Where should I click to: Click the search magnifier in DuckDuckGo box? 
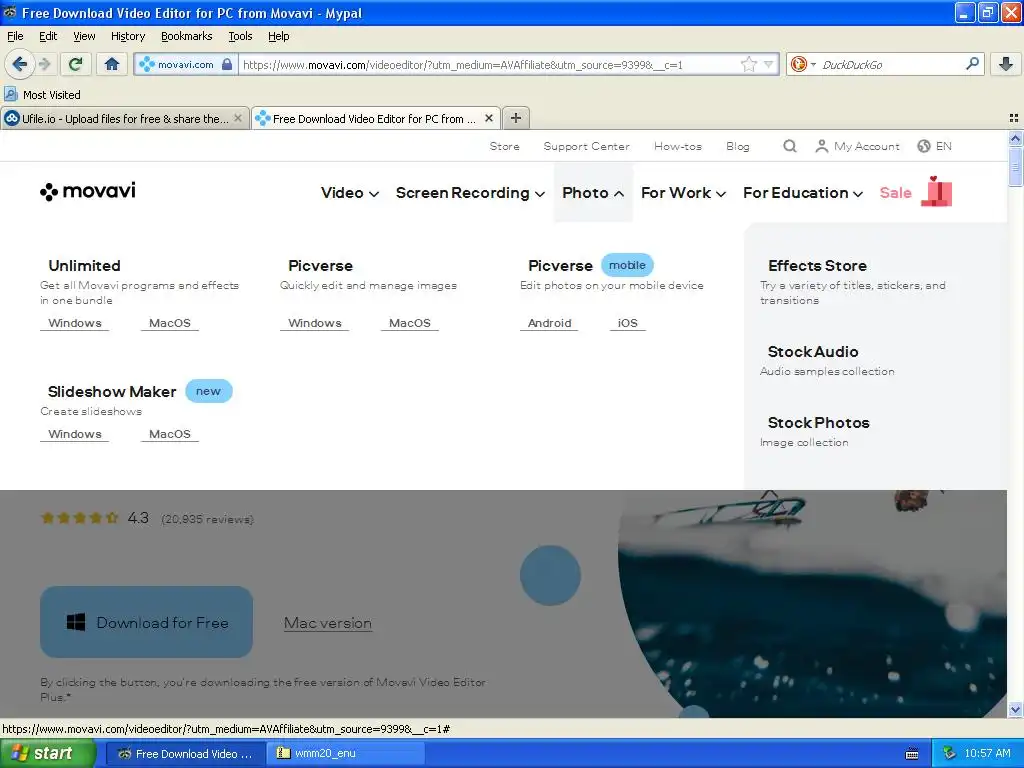[972, 64]
